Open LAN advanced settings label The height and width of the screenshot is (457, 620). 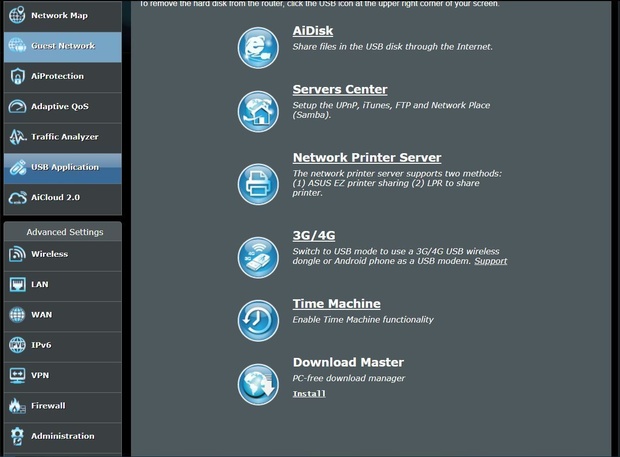40,285
